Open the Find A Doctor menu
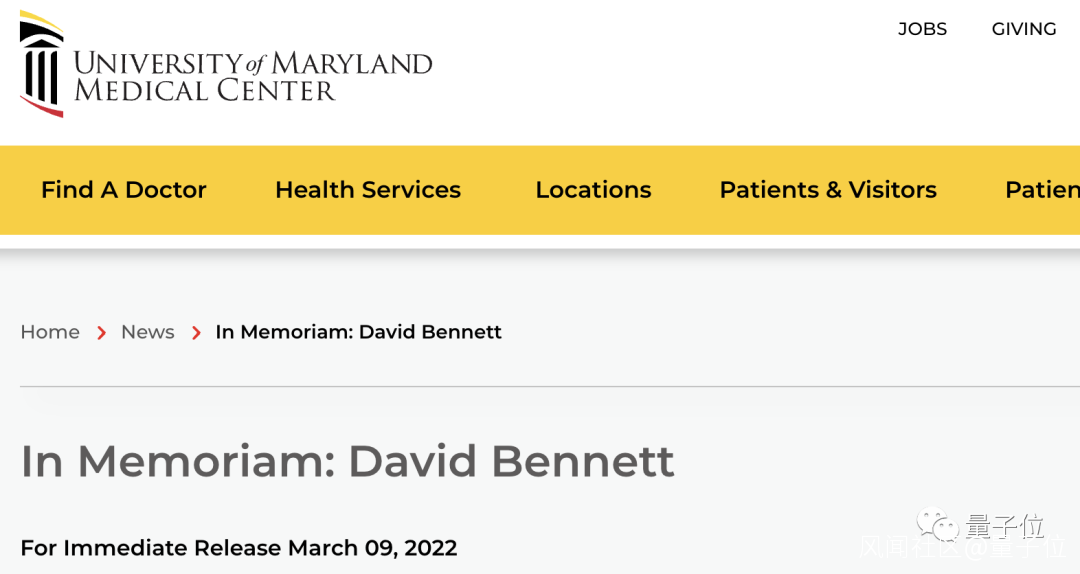This screenshot has width=1080, height=574. [x=123, y=190]
